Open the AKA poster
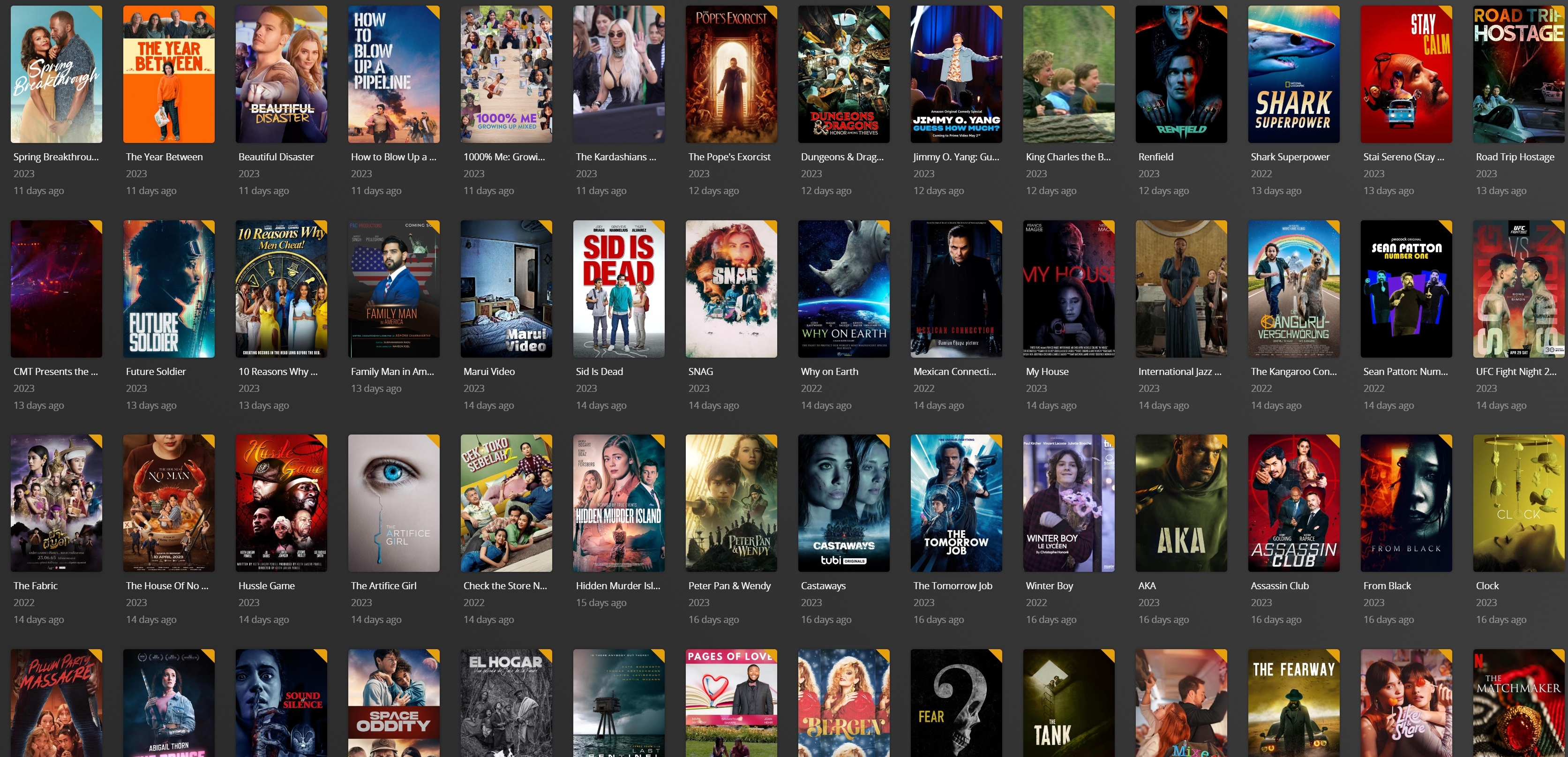 (1181, 503)
